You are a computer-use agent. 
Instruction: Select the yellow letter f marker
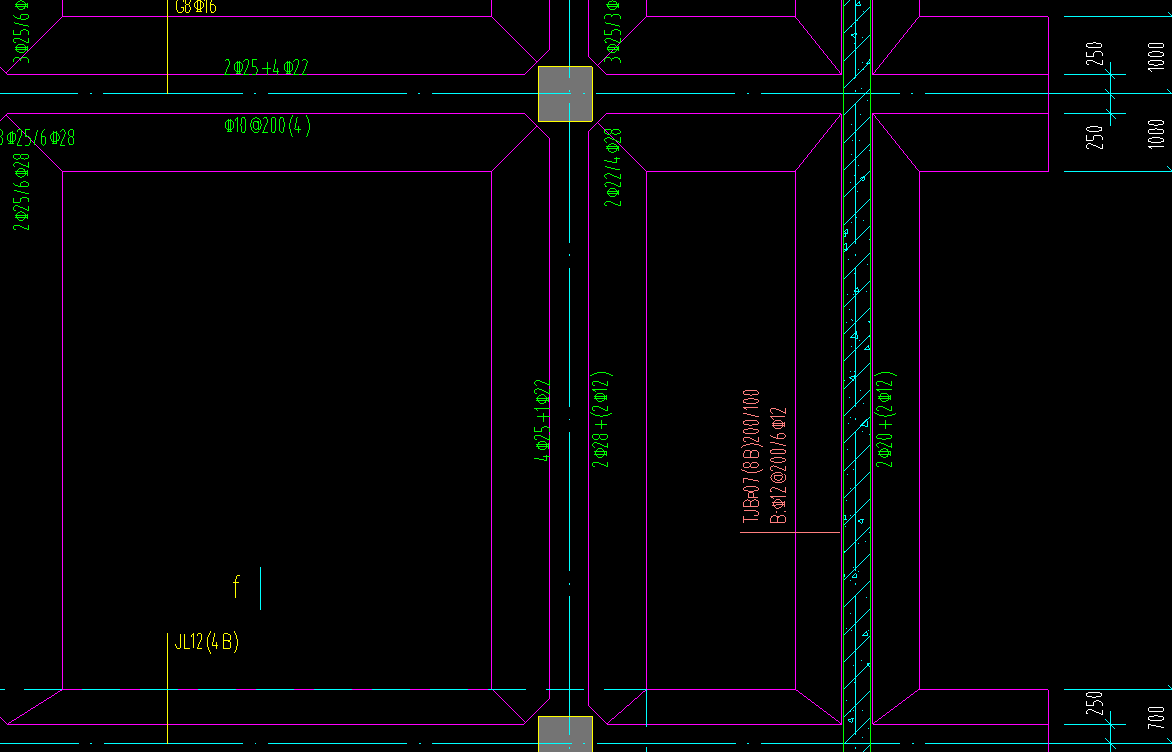pos(236,586)
